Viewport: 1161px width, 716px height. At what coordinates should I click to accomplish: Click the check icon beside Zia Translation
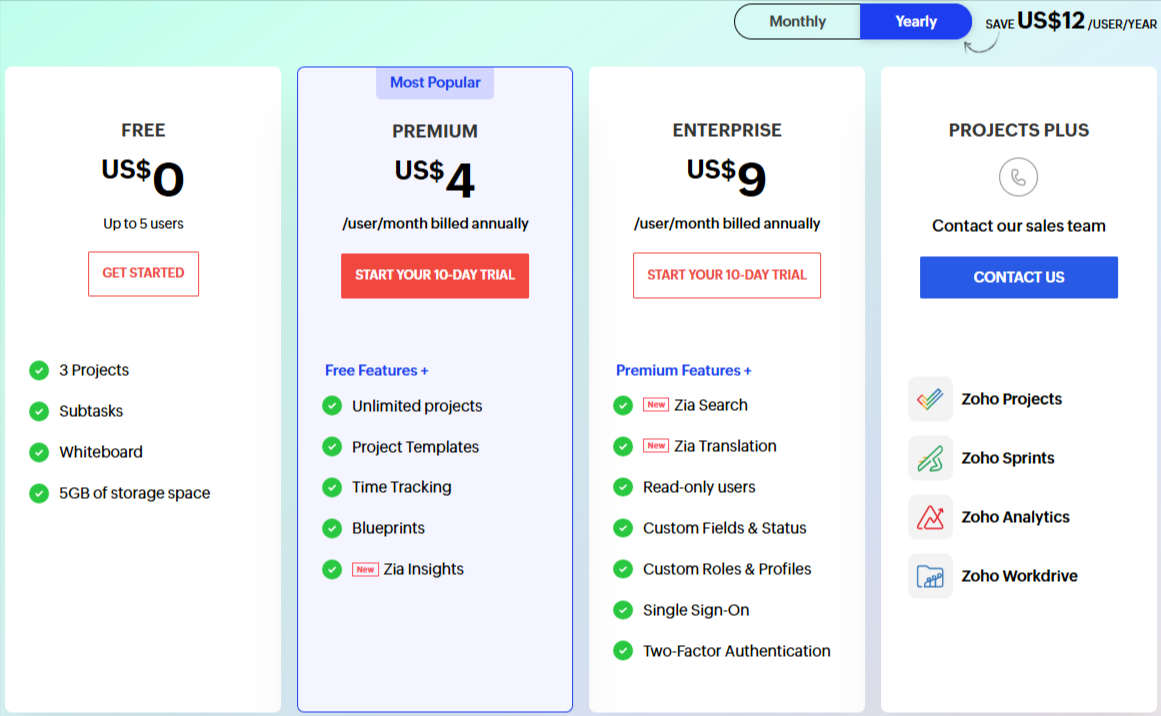623,446
